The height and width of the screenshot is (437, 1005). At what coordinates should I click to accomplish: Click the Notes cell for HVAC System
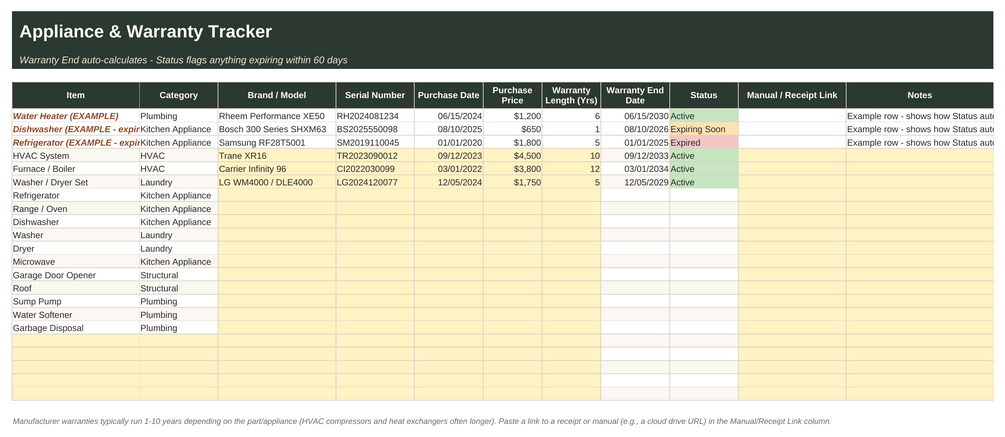[920, 156]
